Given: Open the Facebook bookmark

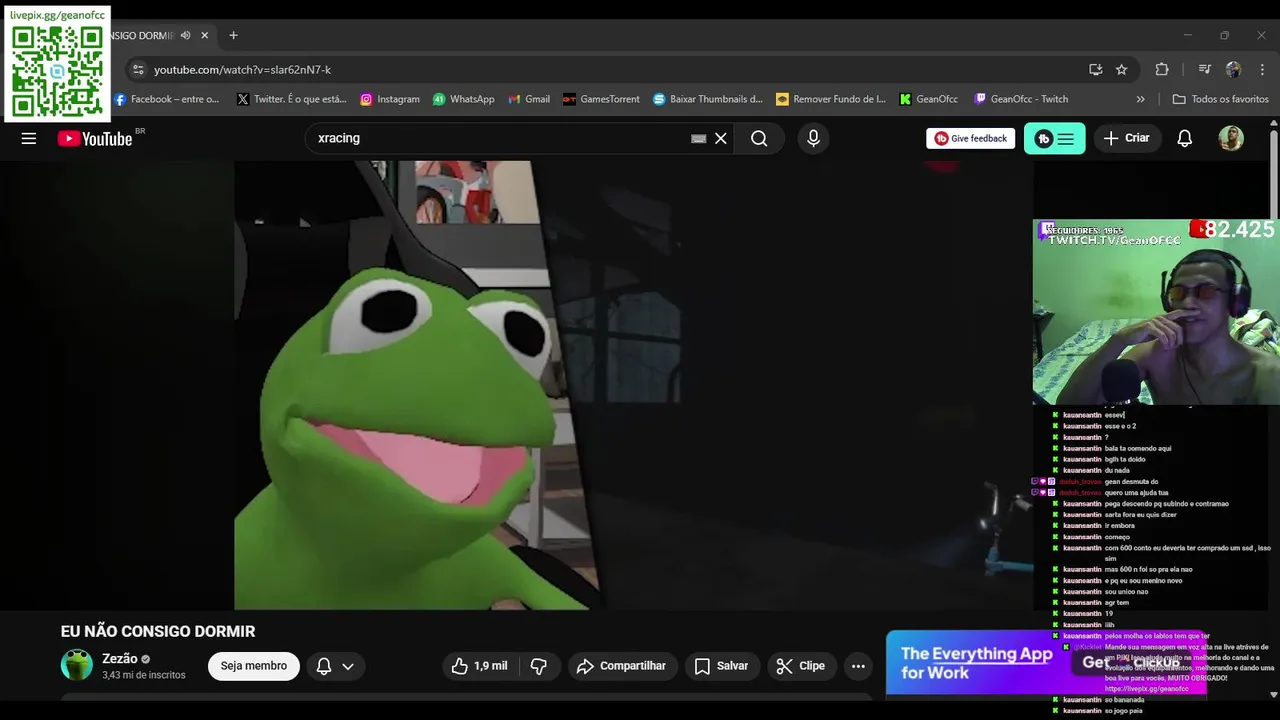Looking at the screenshot, I should (166, 99).
